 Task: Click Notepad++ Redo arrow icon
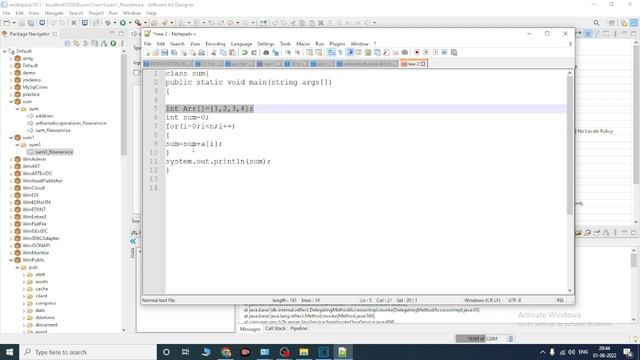[x=254, y=52]
